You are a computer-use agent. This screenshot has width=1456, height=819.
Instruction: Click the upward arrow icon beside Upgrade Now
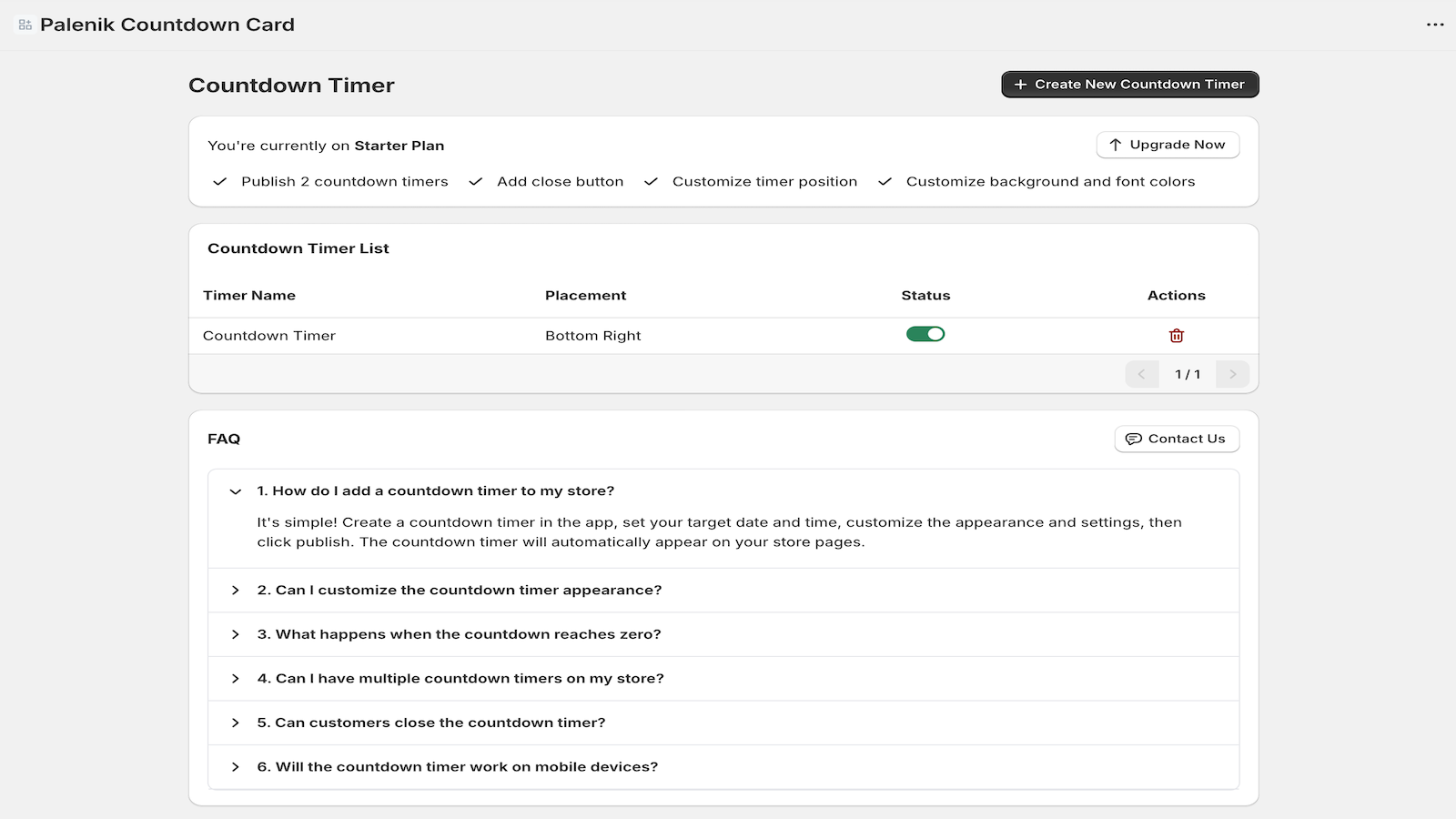1115,145
